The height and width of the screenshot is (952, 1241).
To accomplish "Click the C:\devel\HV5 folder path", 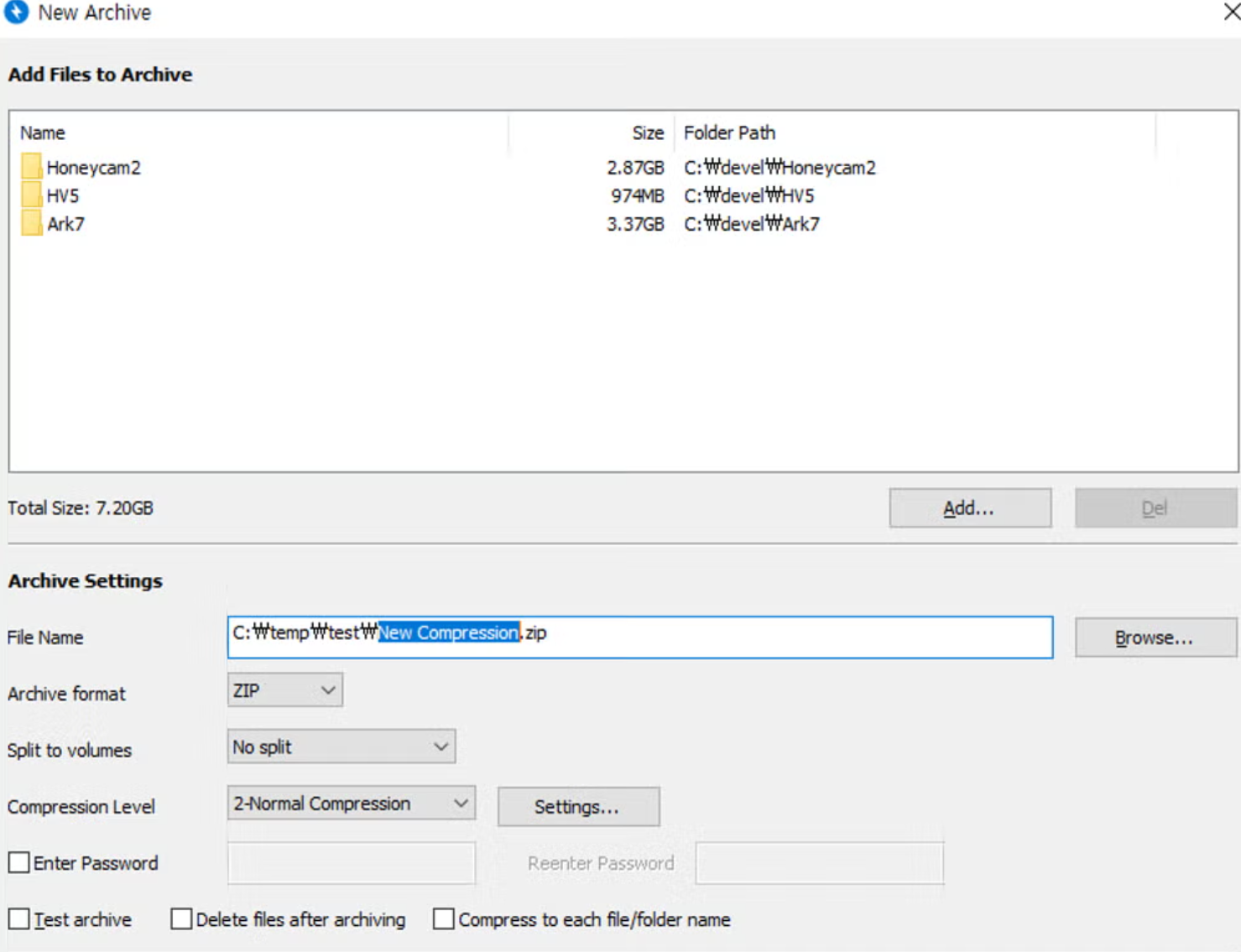I will [x=748, y=195].
